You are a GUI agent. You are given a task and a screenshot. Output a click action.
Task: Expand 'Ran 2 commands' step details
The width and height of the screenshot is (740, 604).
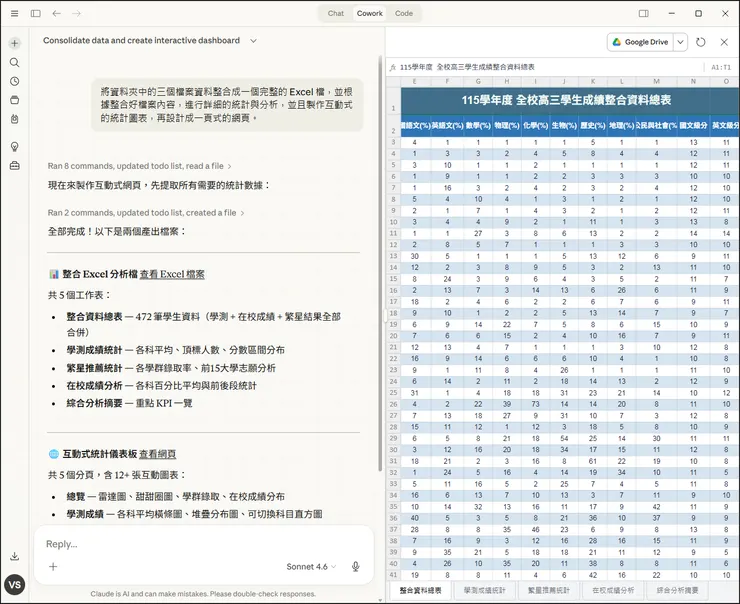point(146,213)
